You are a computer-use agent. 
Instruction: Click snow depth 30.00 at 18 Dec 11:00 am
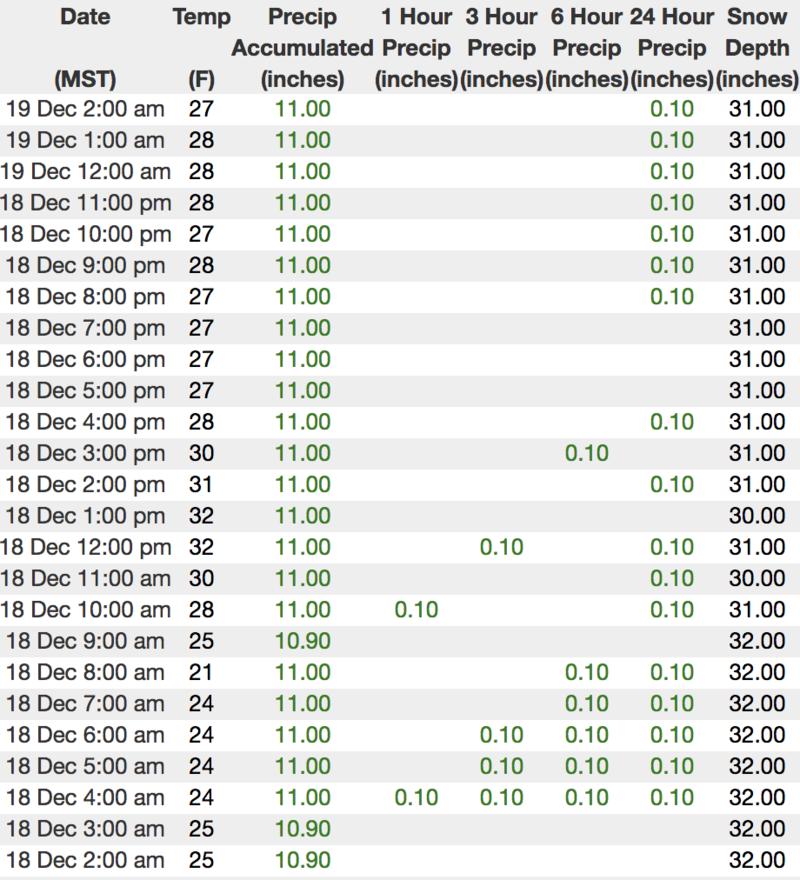(x=757, y=579)
